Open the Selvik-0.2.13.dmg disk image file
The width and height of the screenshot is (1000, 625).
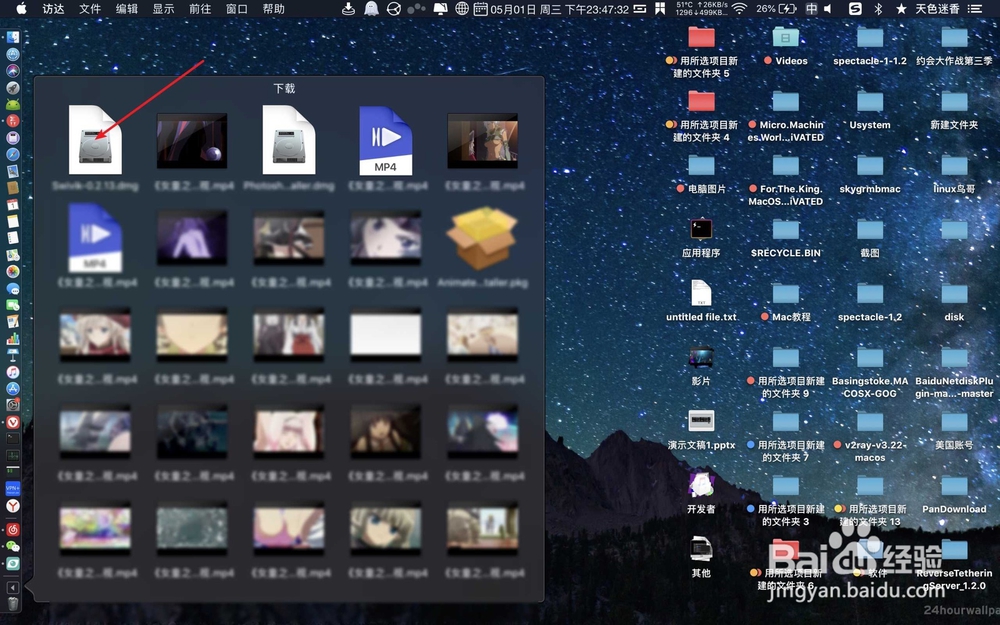pos(95,141)
